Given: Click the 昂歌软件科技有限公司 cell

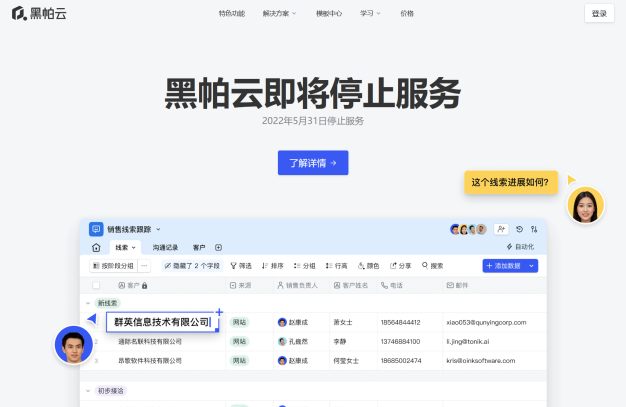Looking at the screenshot, I should [x=150, y=361].
